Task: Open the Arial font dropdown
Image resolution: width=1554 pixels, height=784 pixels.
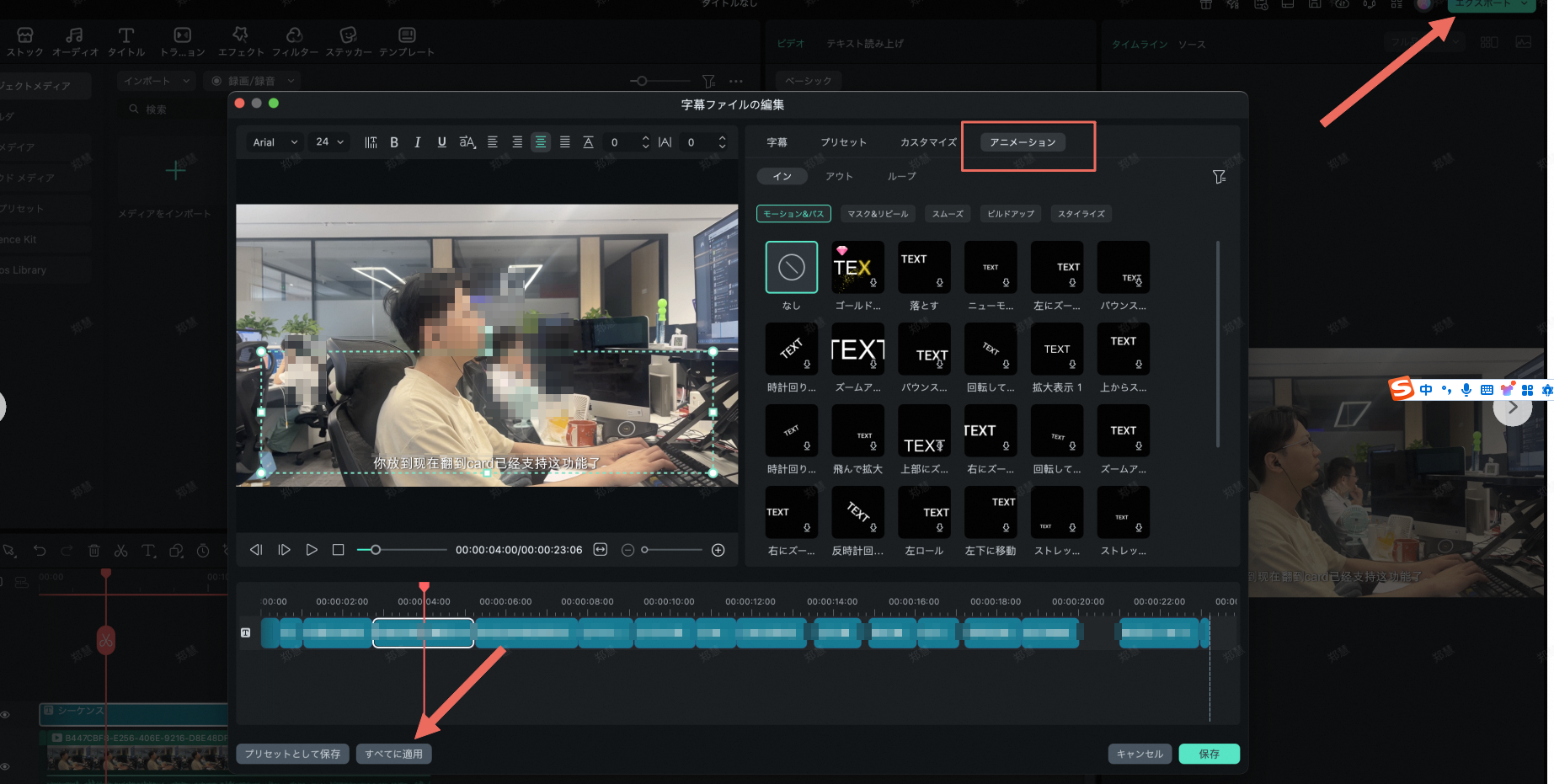Action: coord(274,141)
